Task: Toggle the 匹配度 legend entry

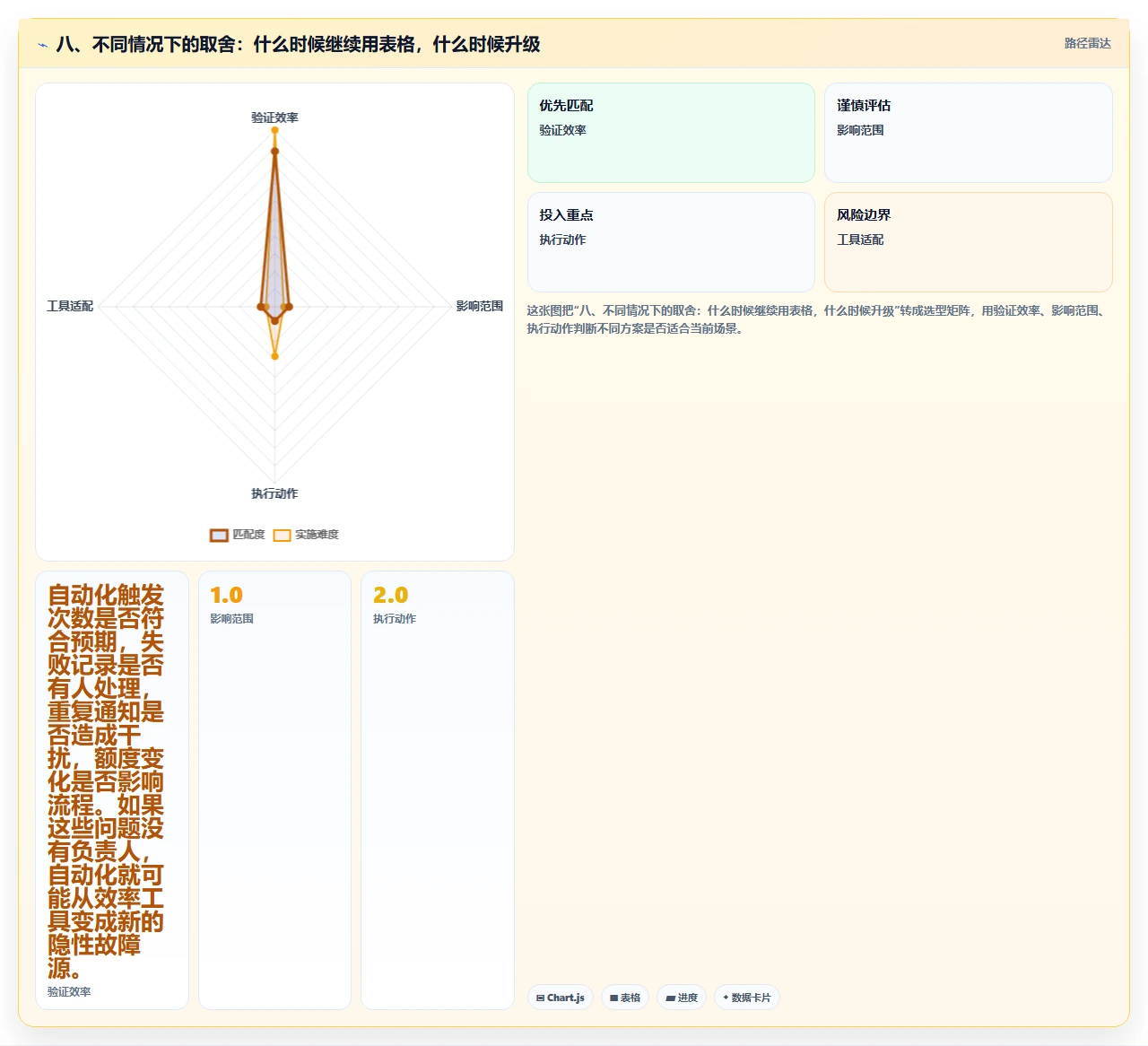Action: pos(238,535)
